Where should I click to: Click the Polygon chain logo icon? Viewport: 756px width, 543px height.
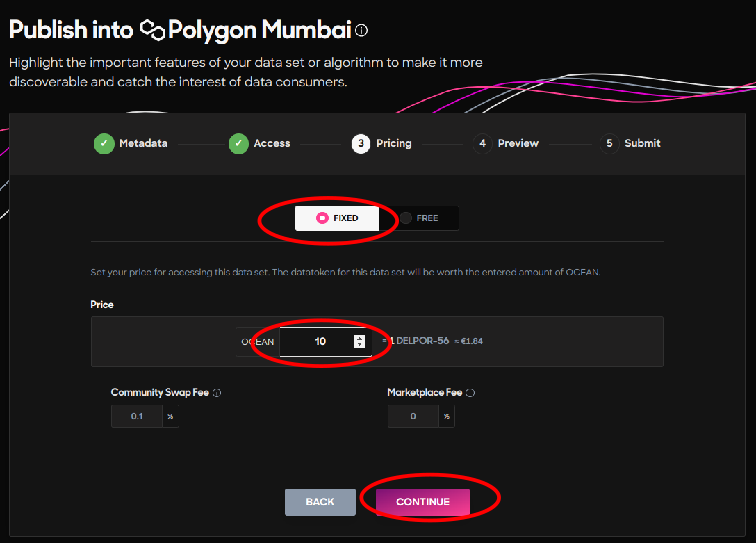(x=152, y=30)
